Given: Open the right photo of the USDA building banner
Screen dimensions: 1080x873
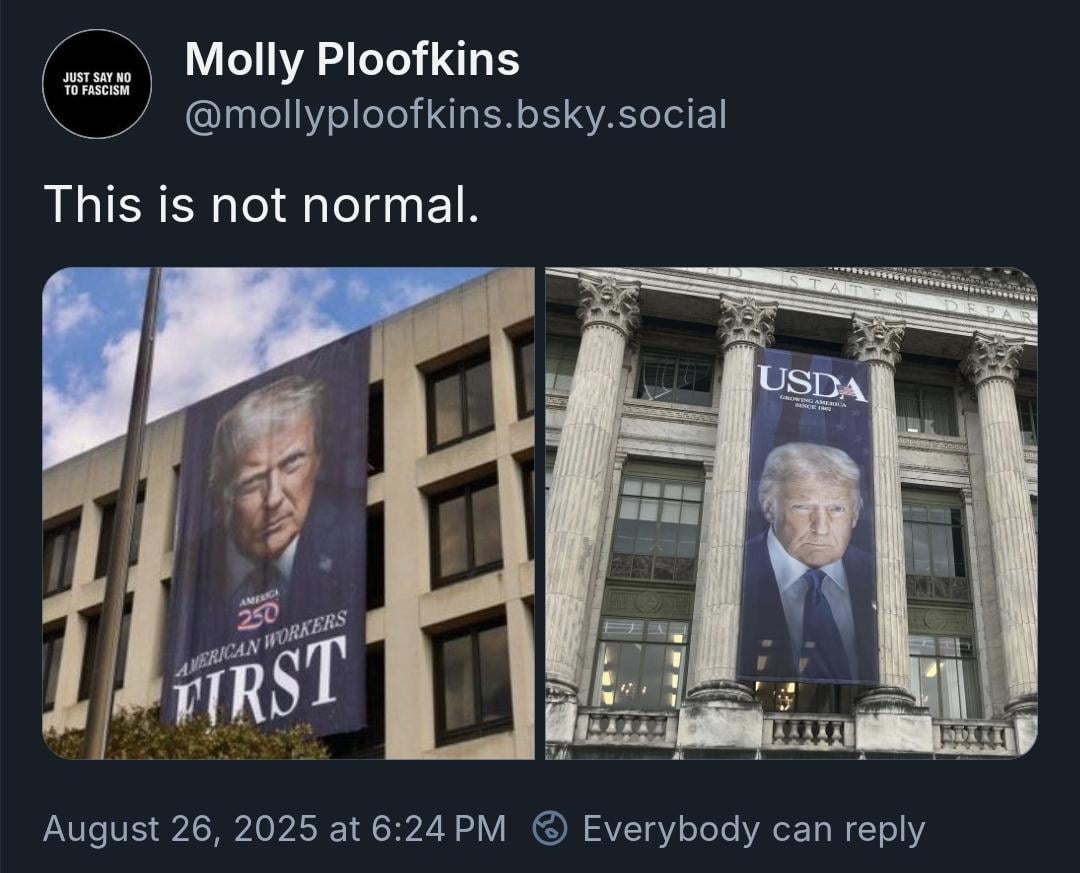Looking at the screenshot, I should (x=791, y=513).
